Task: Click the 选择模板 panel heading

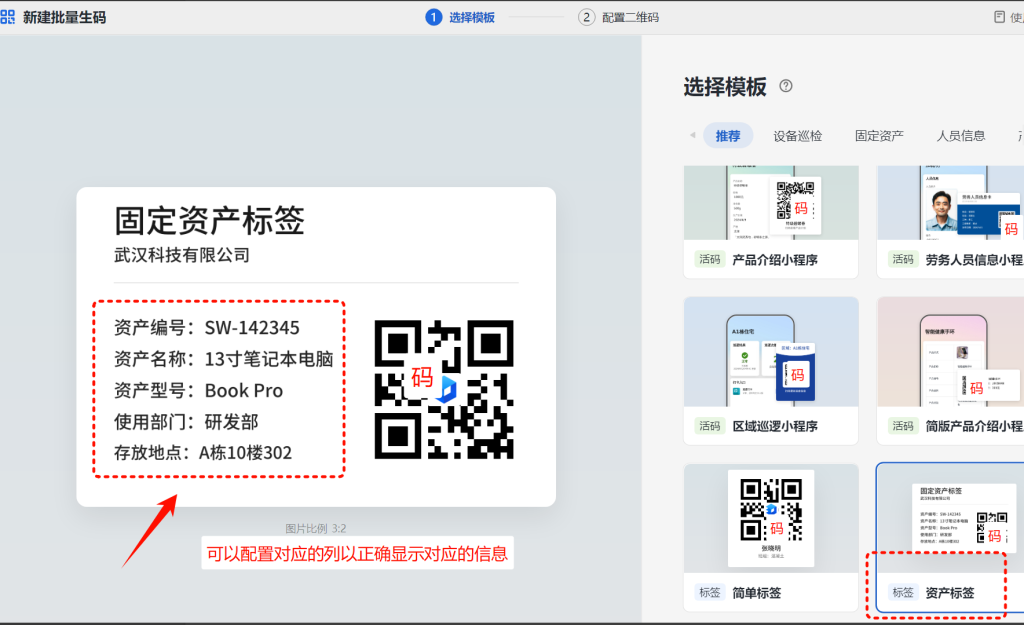Action: tap(725, 86)
